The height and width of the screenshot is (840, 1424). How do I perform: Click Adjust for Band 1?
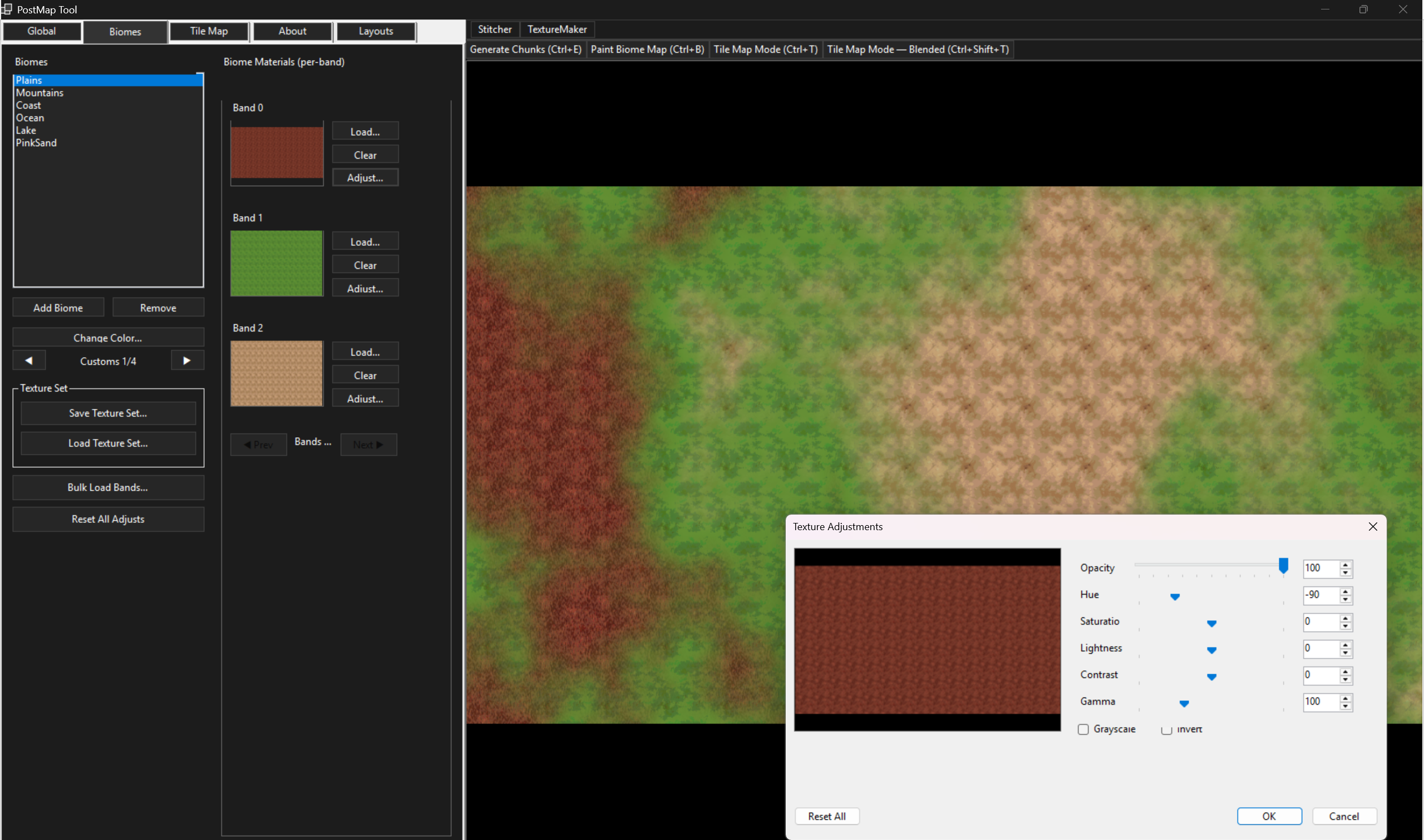point(364,288)
